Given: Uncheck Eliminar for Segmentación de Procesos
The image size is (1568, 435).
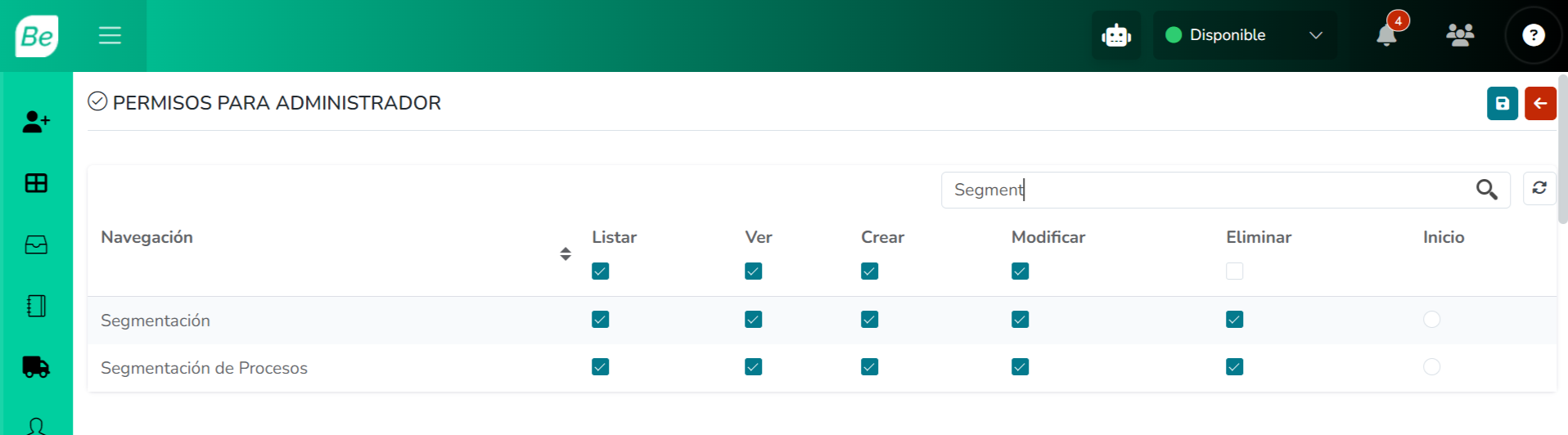Looking at the screenshot, I should tap(1235, 366).
